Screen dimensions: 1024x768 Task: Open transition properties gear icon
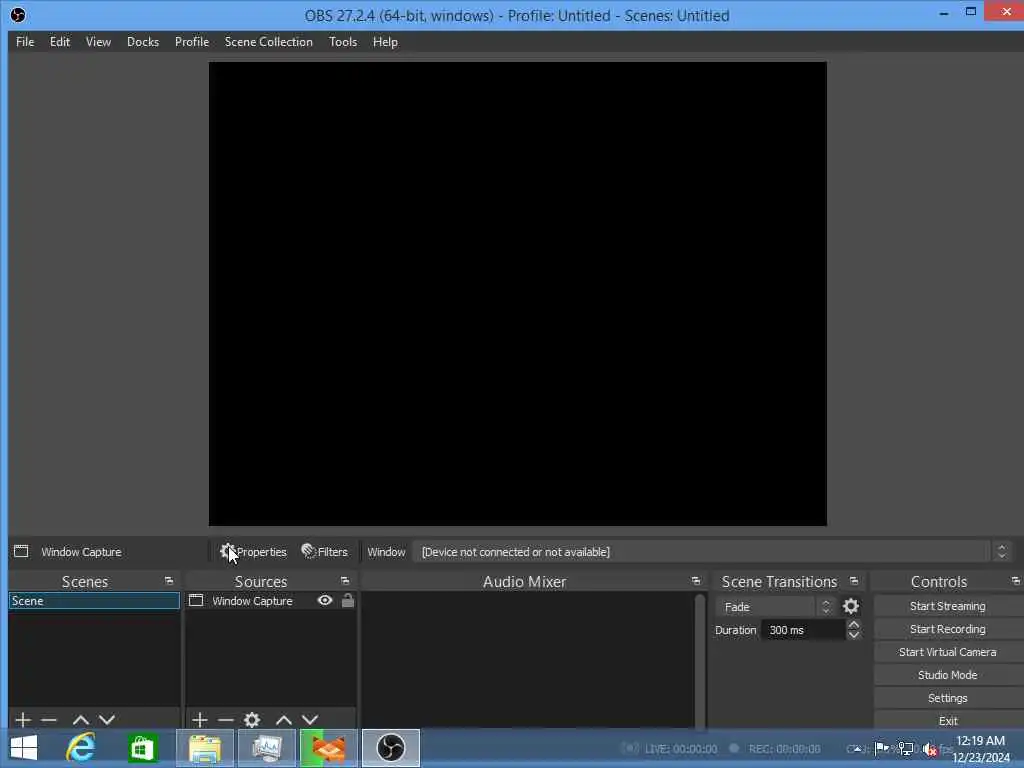point(851,607)
